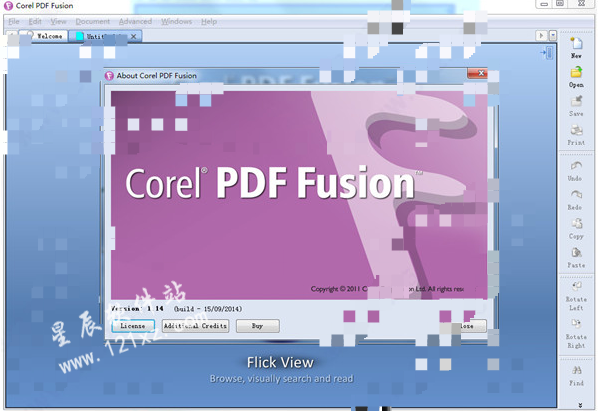
Task: Open the Advanced menu
Action: click(x=135, y=21)
